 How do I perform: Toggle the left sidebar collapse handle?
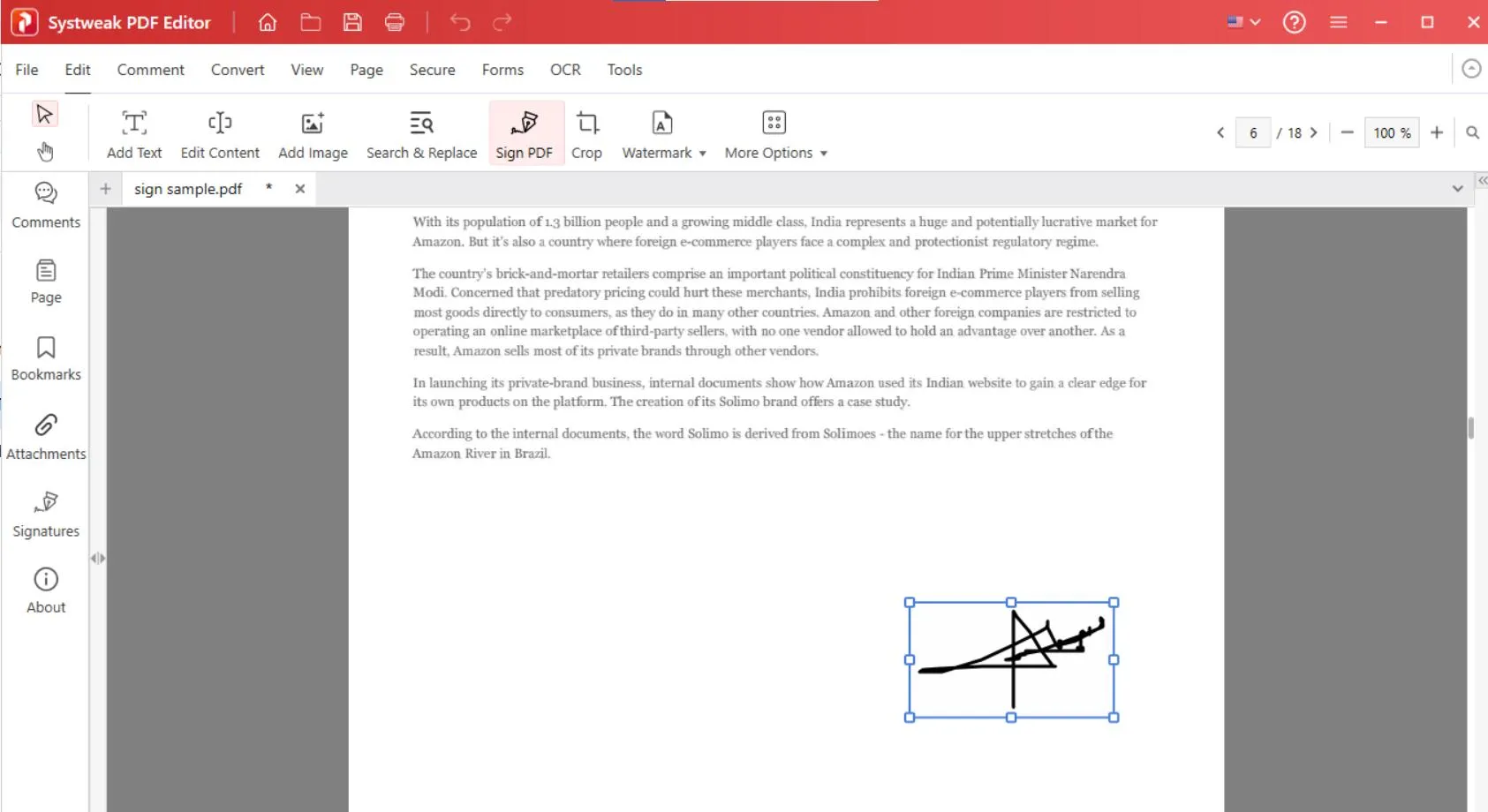coord(97,558)
